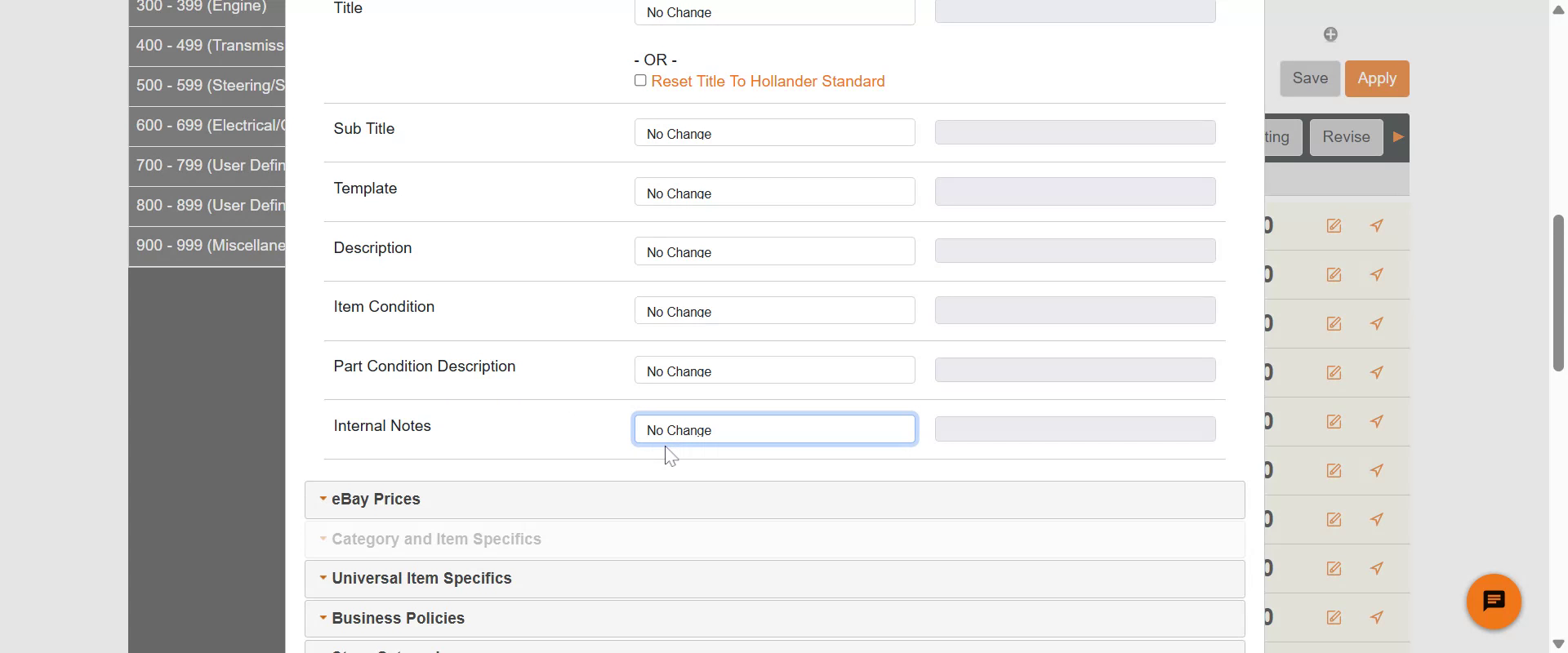Open the Internal Notes No Change dropdown

[774, 429]
